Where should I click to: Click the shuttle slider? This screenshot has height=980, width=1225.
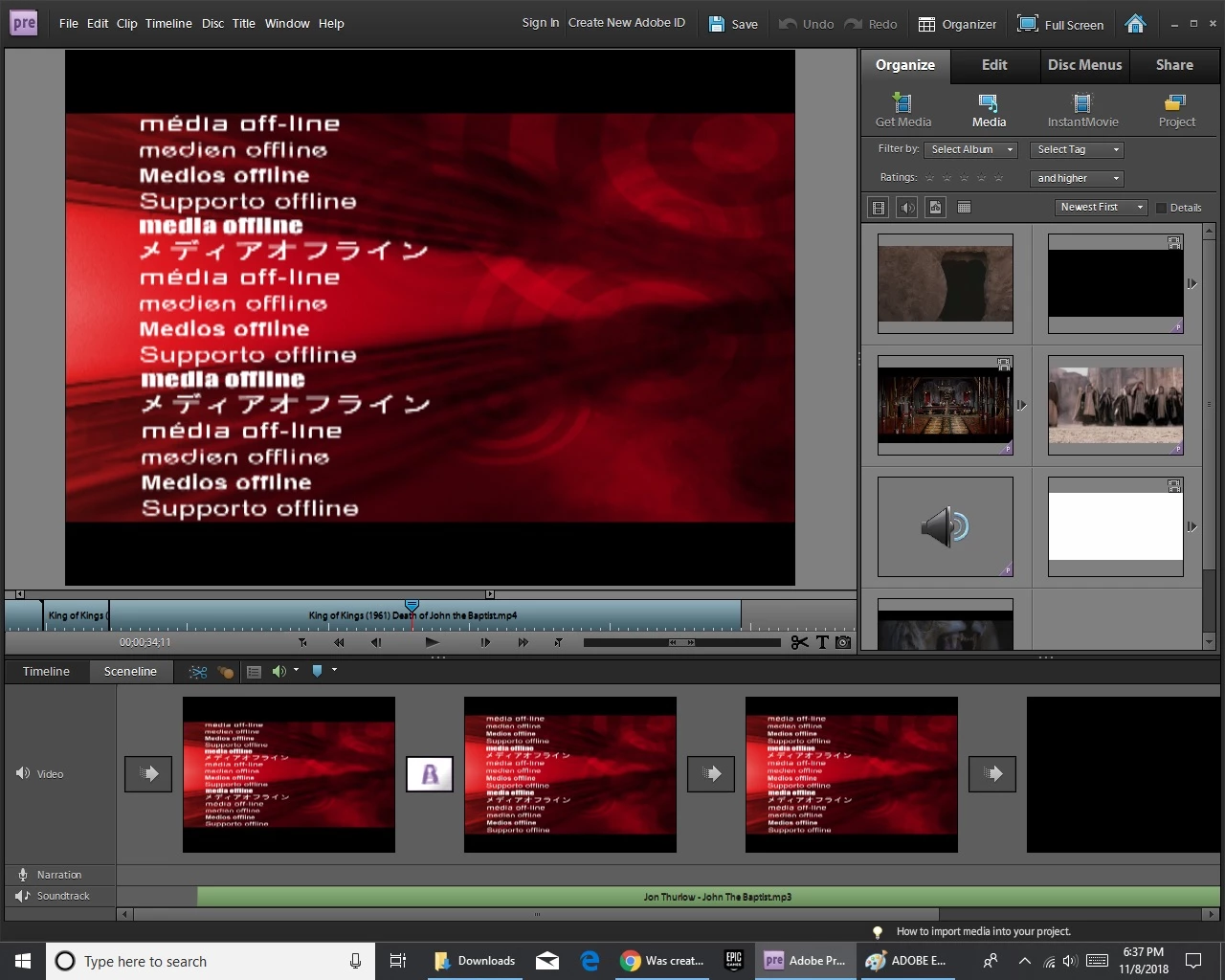tap(681, 642)
